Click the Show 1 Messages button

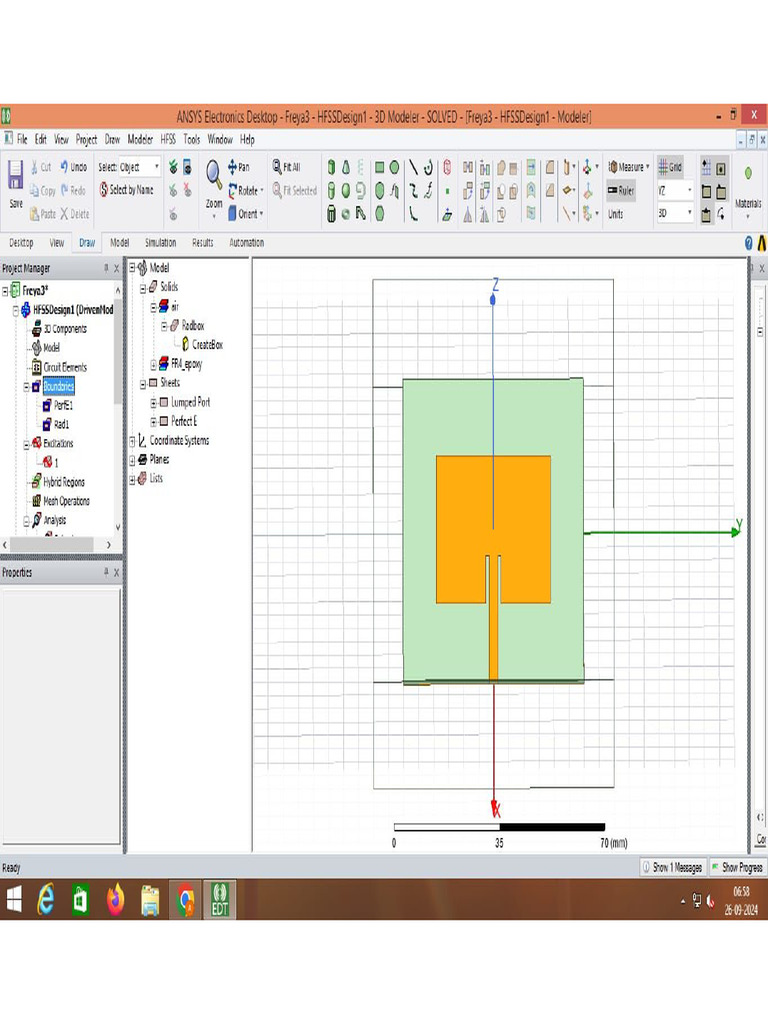pos(671,867)
